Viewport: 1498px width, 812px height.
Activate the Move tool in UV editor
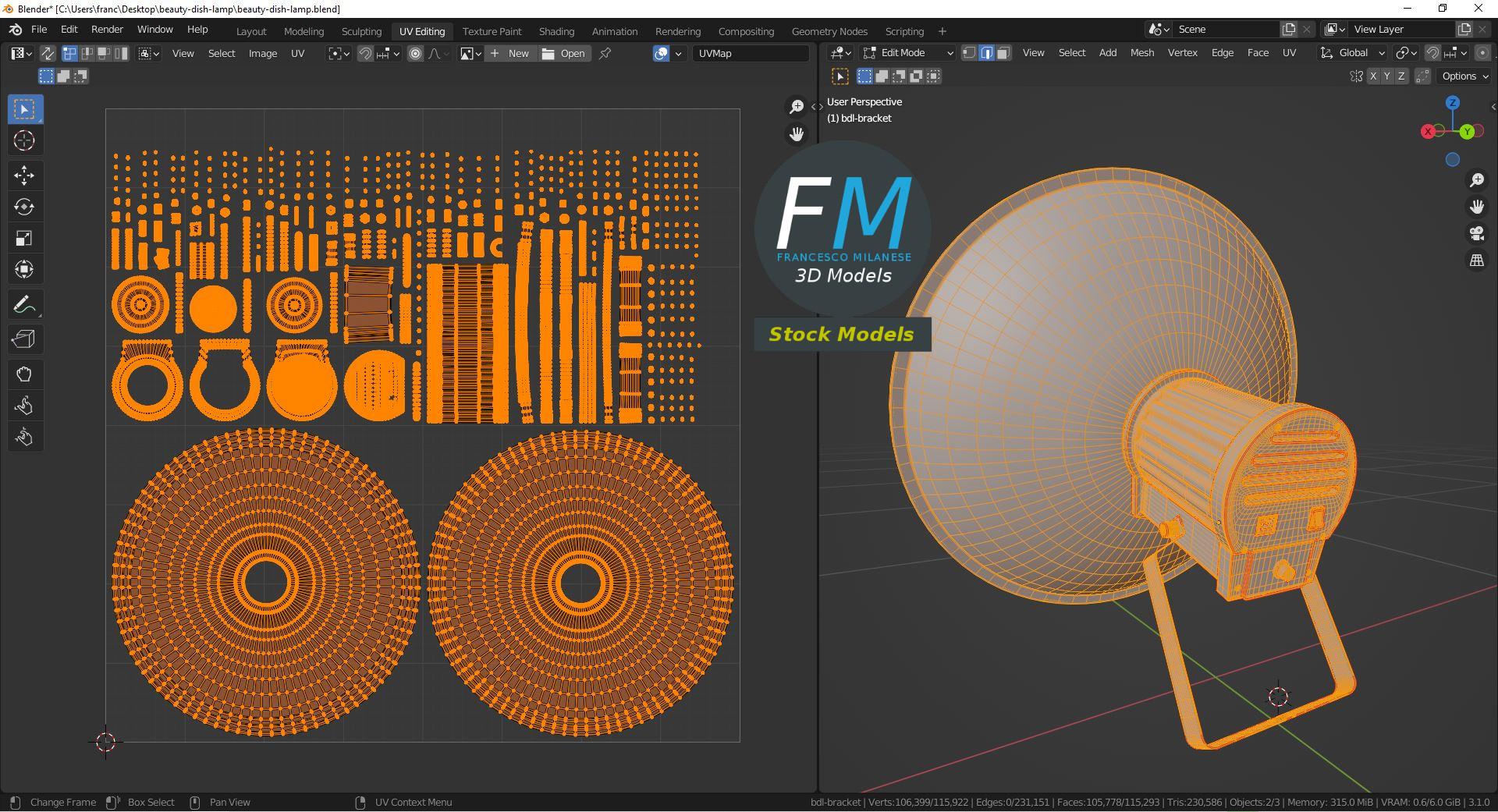click(x=24, y=175)
